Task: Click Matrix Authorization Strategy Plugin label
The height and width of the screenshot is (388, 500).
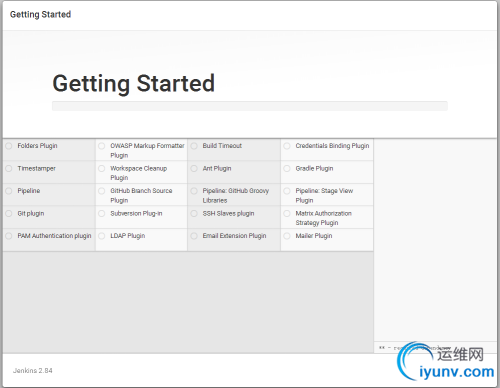Action: pyautogui.click(x=323, y=218)
